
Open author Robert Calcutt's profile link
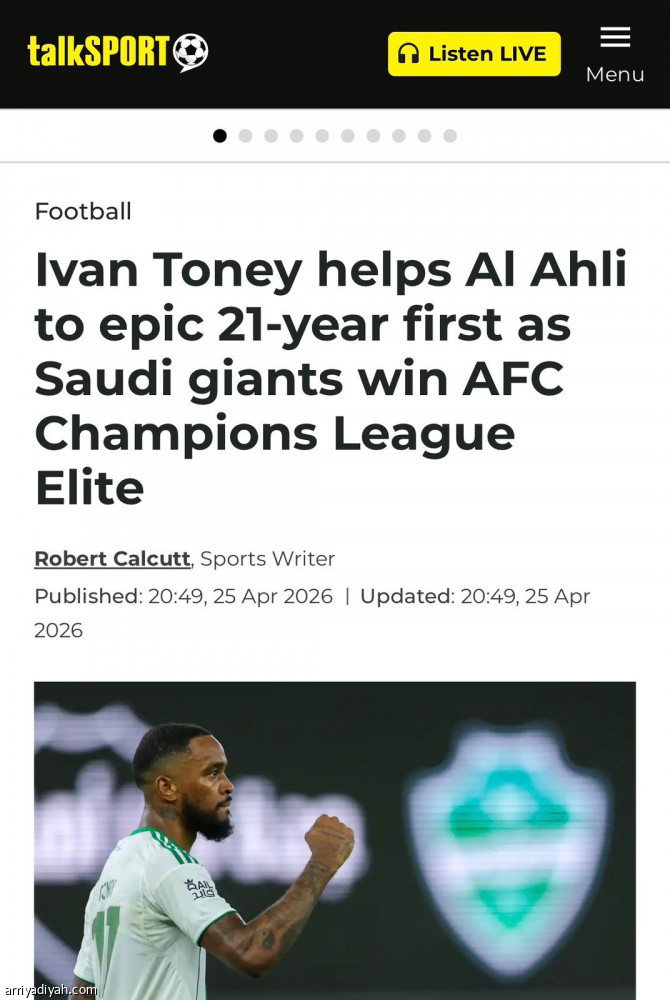click(112, 559)
